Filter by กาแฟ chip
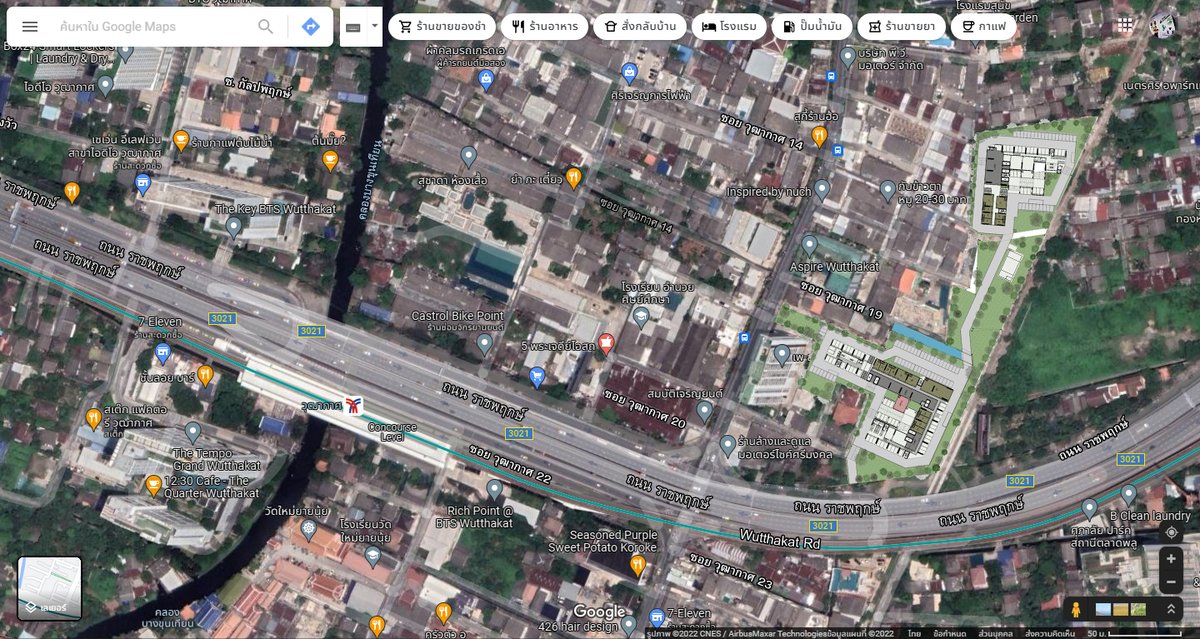 (983, 27)
